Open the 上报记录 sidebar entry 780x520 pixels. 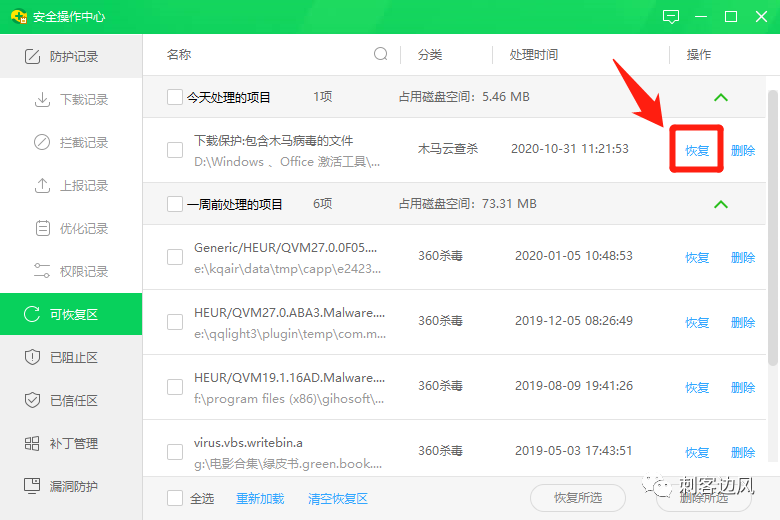click(x=71, y=186)
